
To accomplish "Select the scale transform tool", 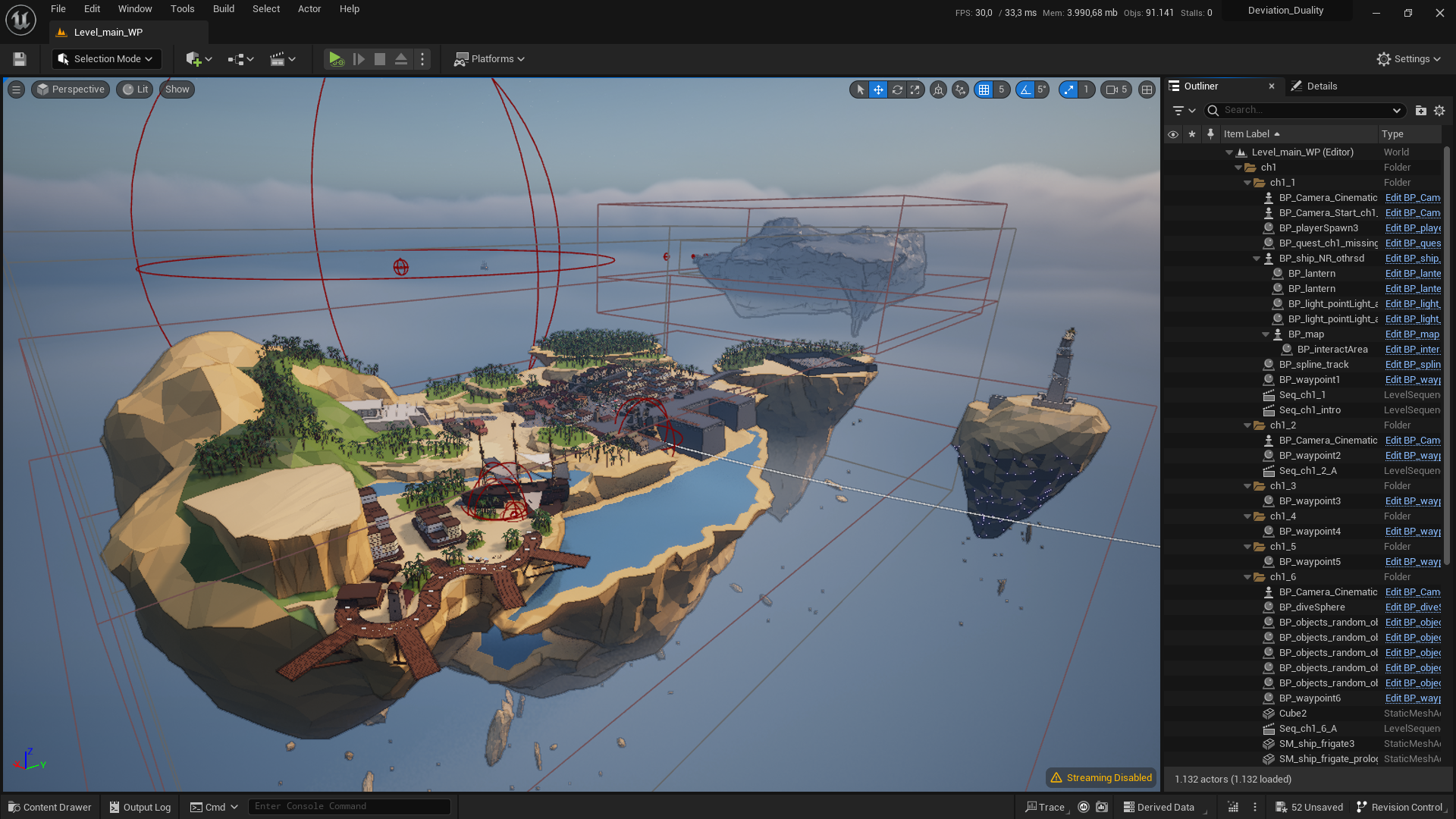I will click(x=915, y=89).
